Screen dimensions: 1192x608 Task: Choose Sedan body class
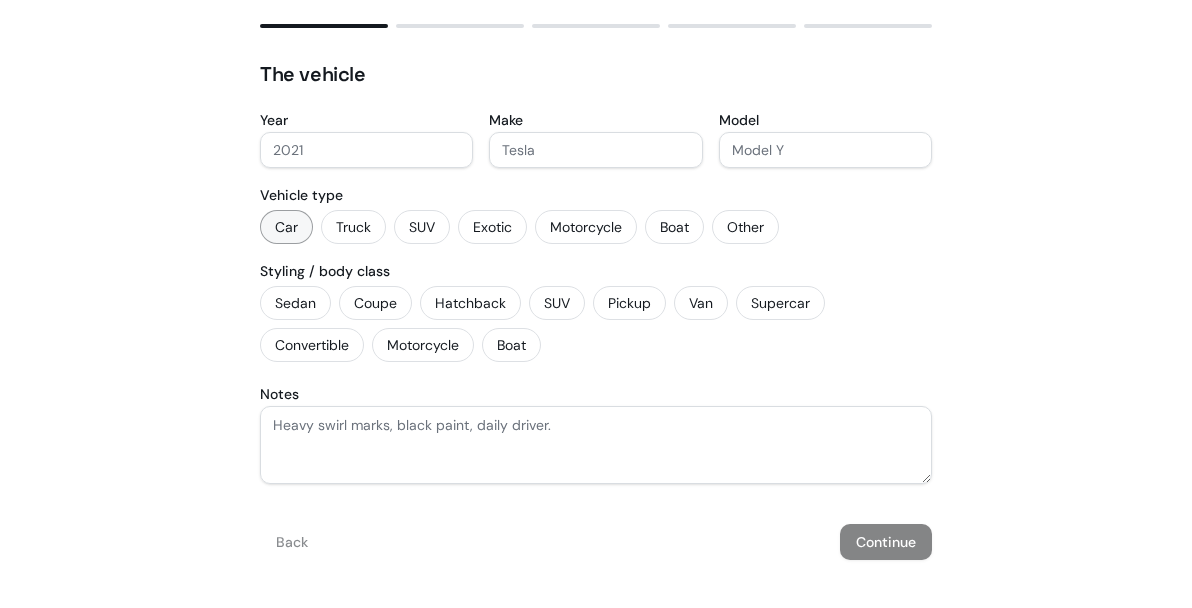(x=296, y=303)
